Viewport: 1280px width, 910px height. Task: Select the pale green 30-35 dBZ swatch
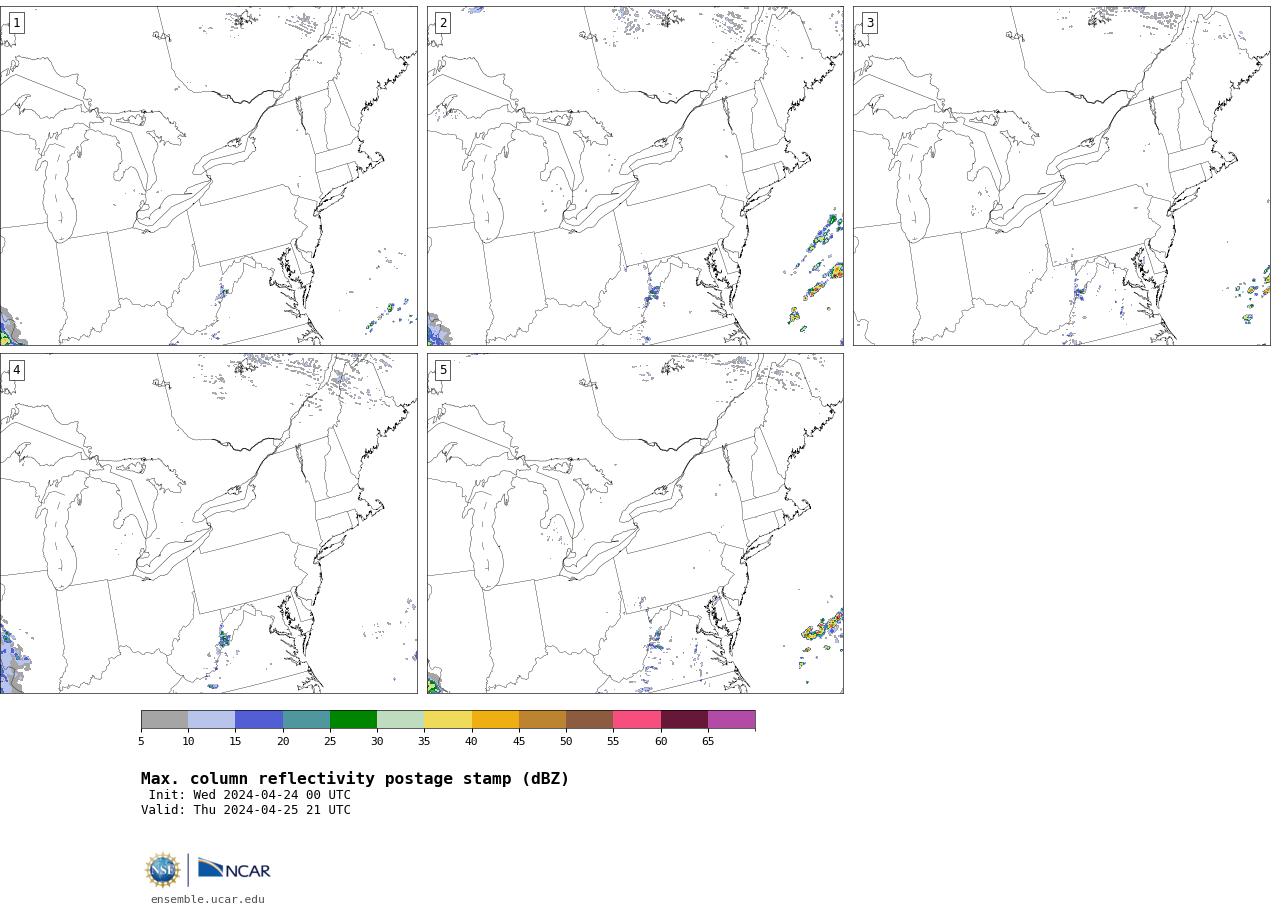[x=401, y=720]
